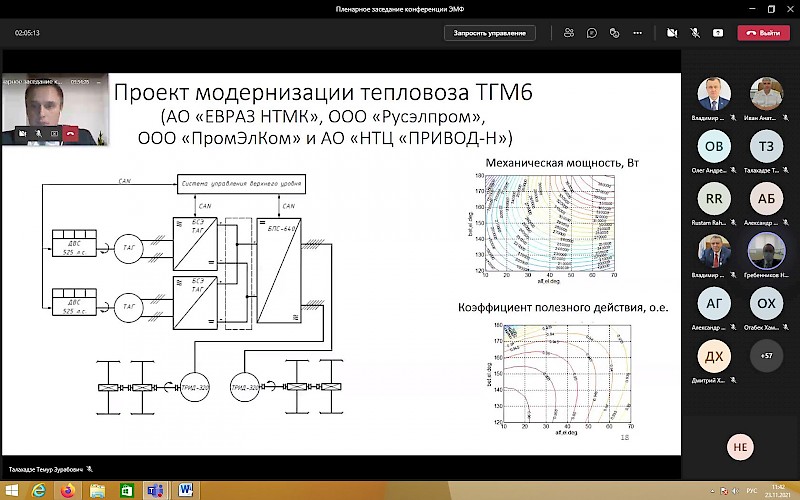Screen dimensions: 800x500
Task: Open the three-dots more actions menu
Action: tap(639, 33)
